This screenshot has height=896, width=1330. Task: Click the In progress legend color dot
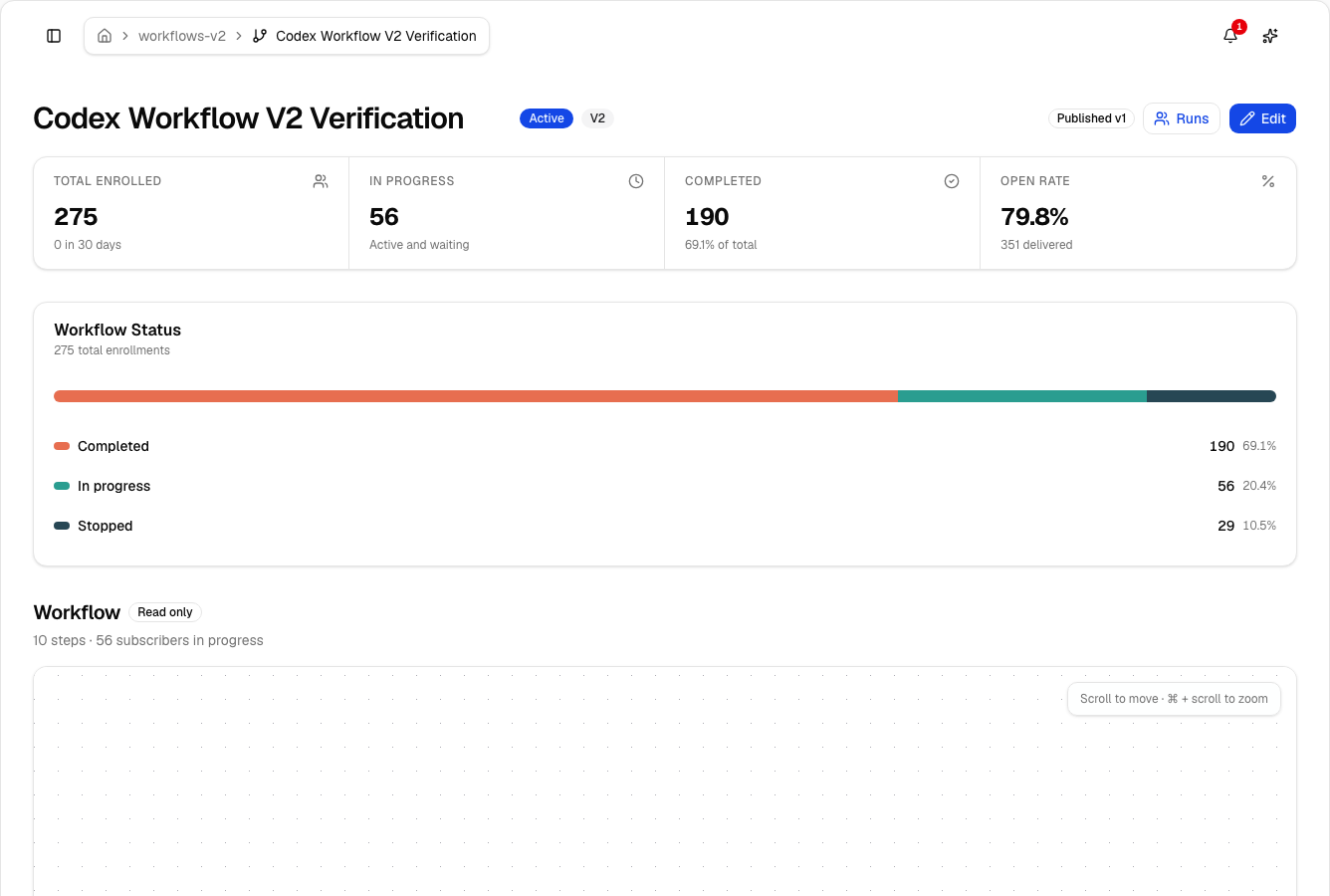click(62, 486)
